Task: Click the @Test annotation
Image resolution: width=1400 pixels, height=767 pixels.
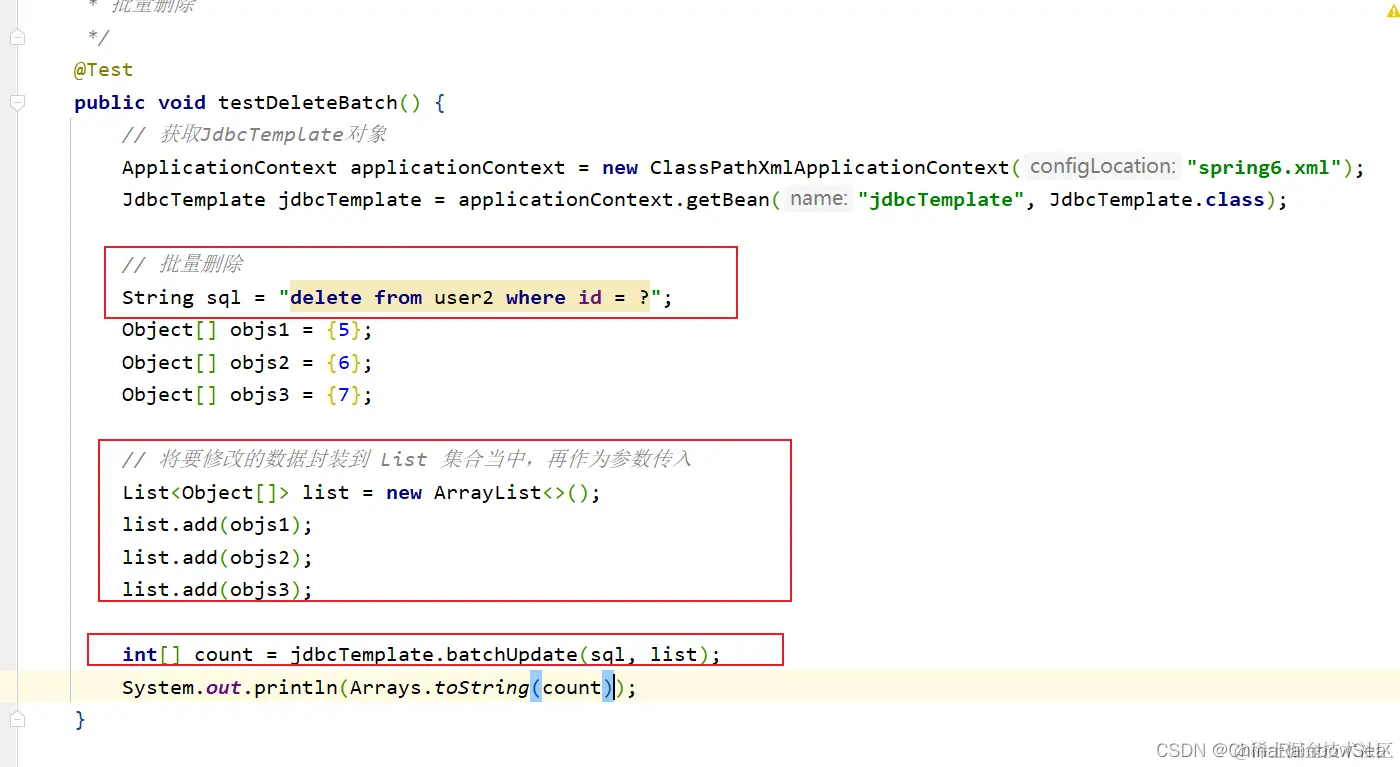Action: [103, 70]
